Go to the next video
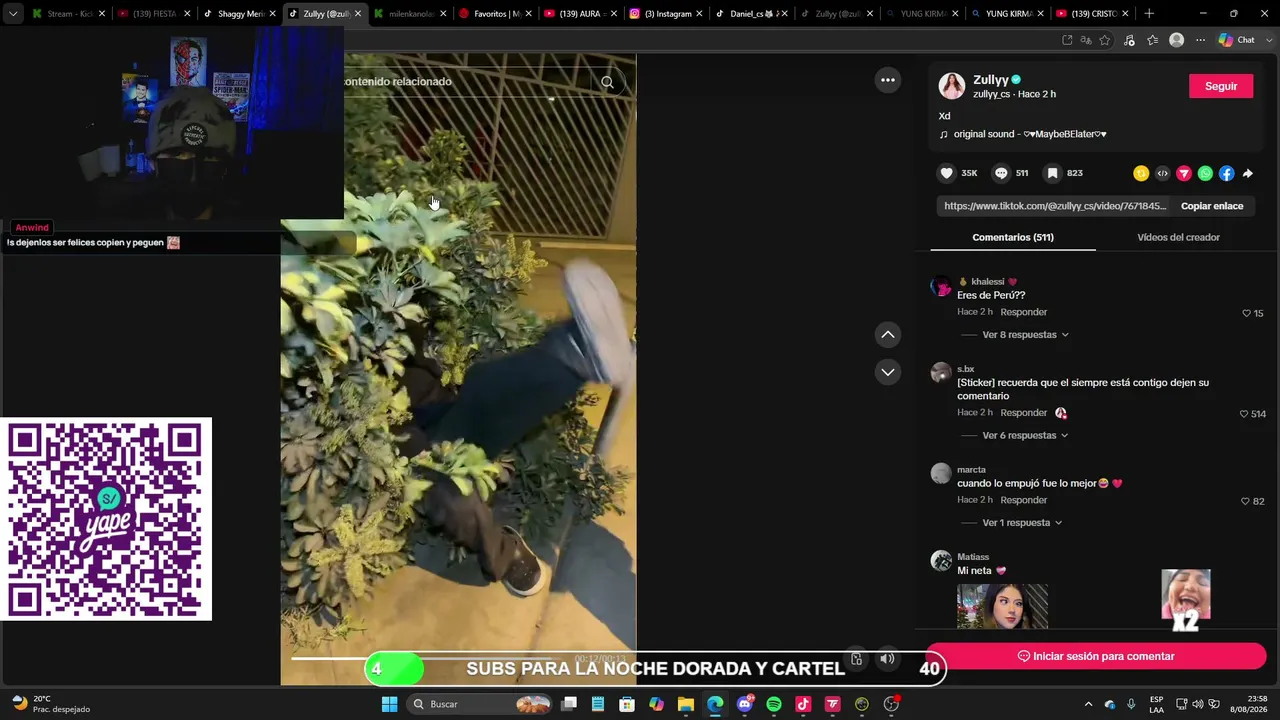The height and width of the screenshot is (720, 1280). click(x=888, y=372)
